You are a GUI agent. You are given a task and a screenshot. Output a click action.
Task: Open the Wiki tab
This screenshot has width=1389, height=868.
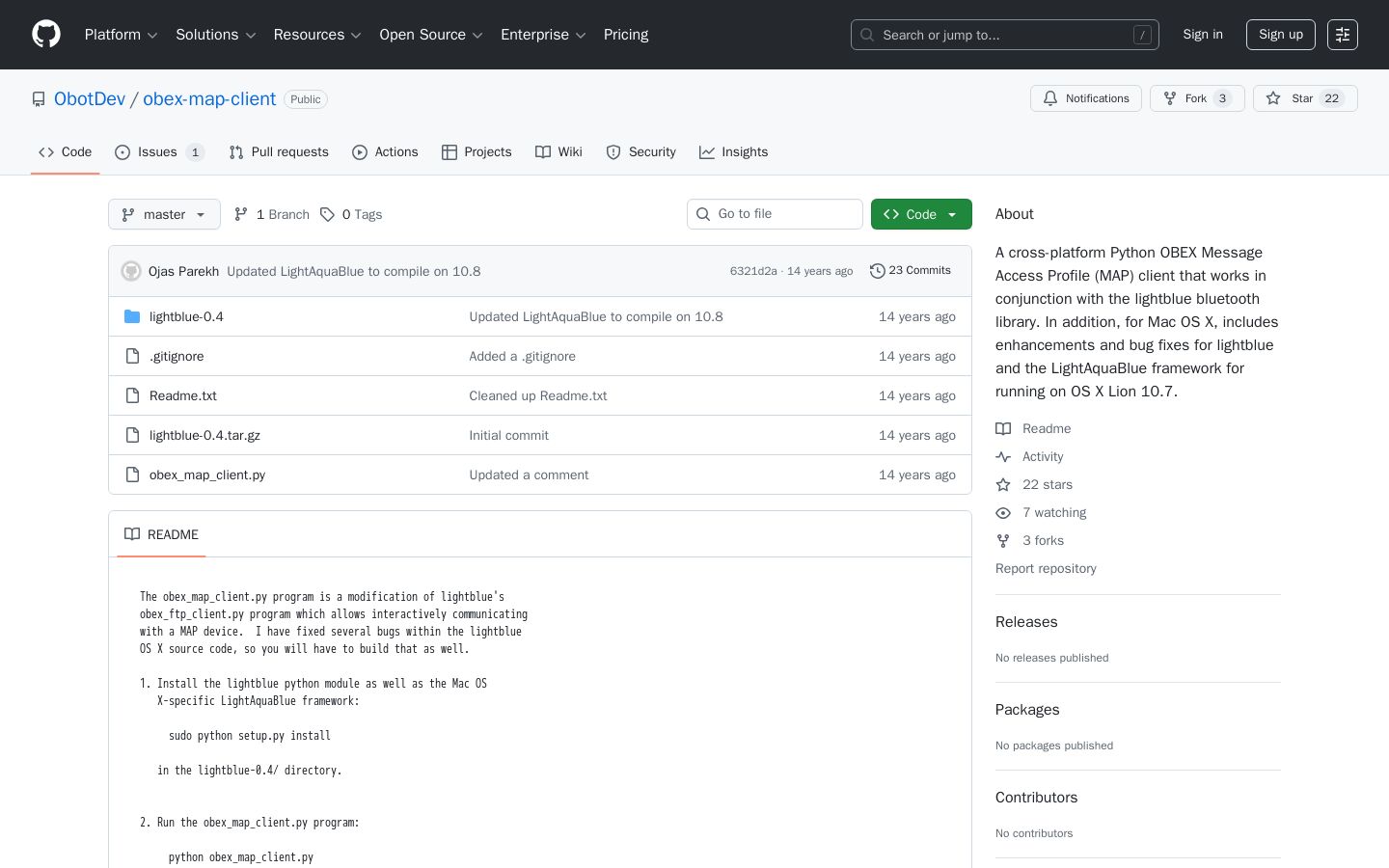(558, 152)
